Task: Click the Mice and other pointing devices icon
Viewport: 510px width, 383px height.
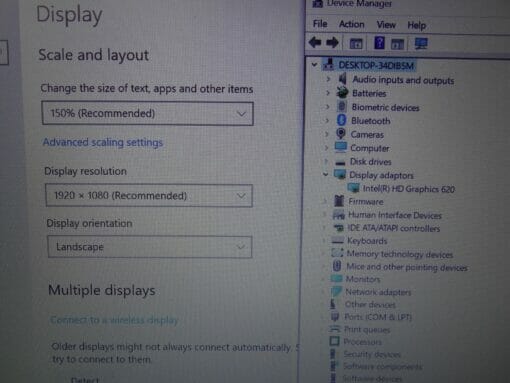Action: 337,266
